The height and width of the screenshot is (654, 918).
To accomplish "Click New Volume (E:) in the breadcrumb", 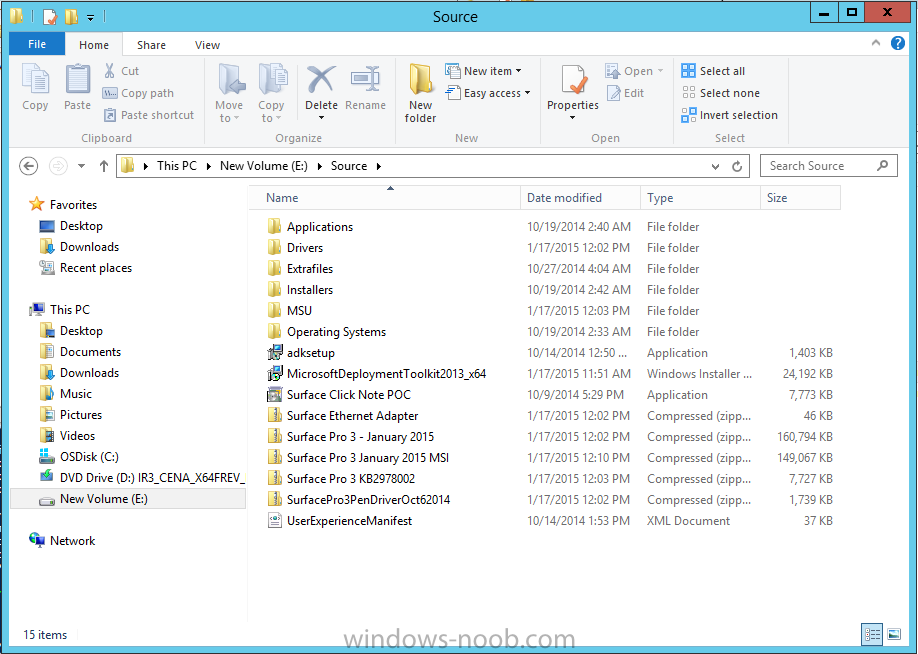I will (x=263, y=166).
